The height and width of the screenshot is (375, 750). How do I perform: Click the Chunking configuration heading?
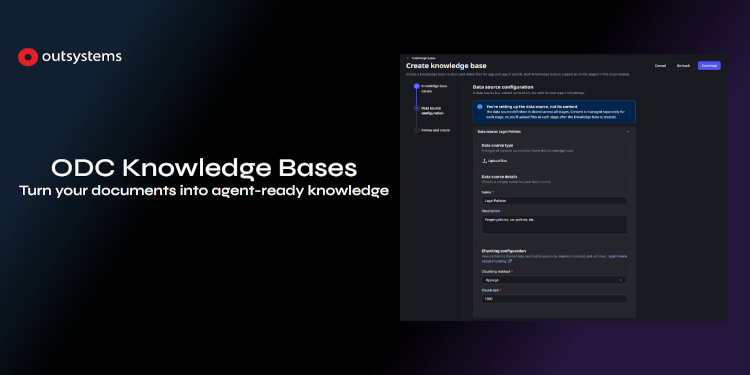(504, 251)
